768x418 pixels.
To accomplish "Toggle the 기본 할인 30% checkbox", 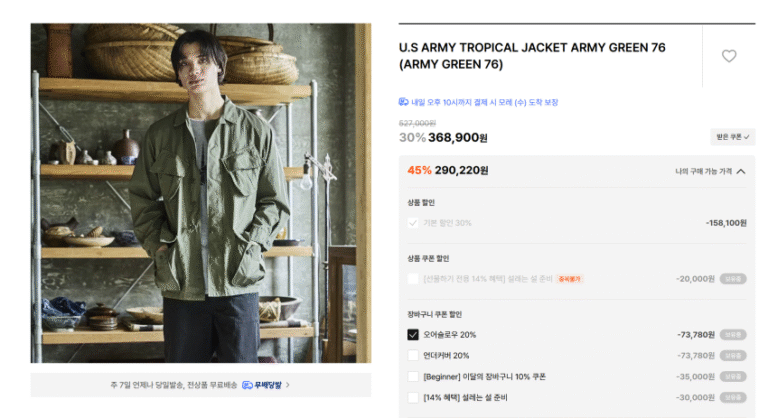I will coord(413,223).
